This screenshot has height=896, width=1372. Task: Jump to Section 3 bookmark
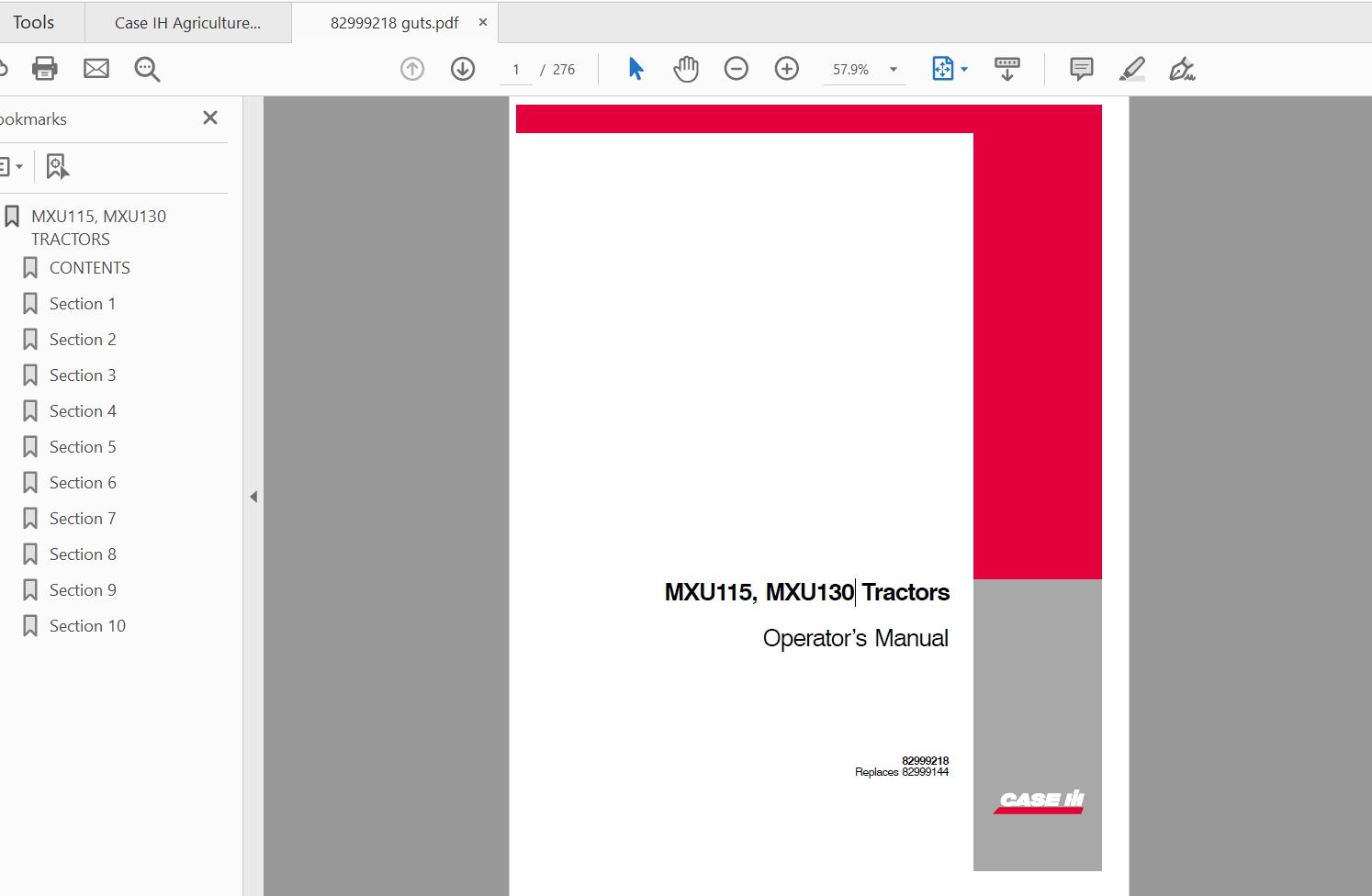(83, 375)
